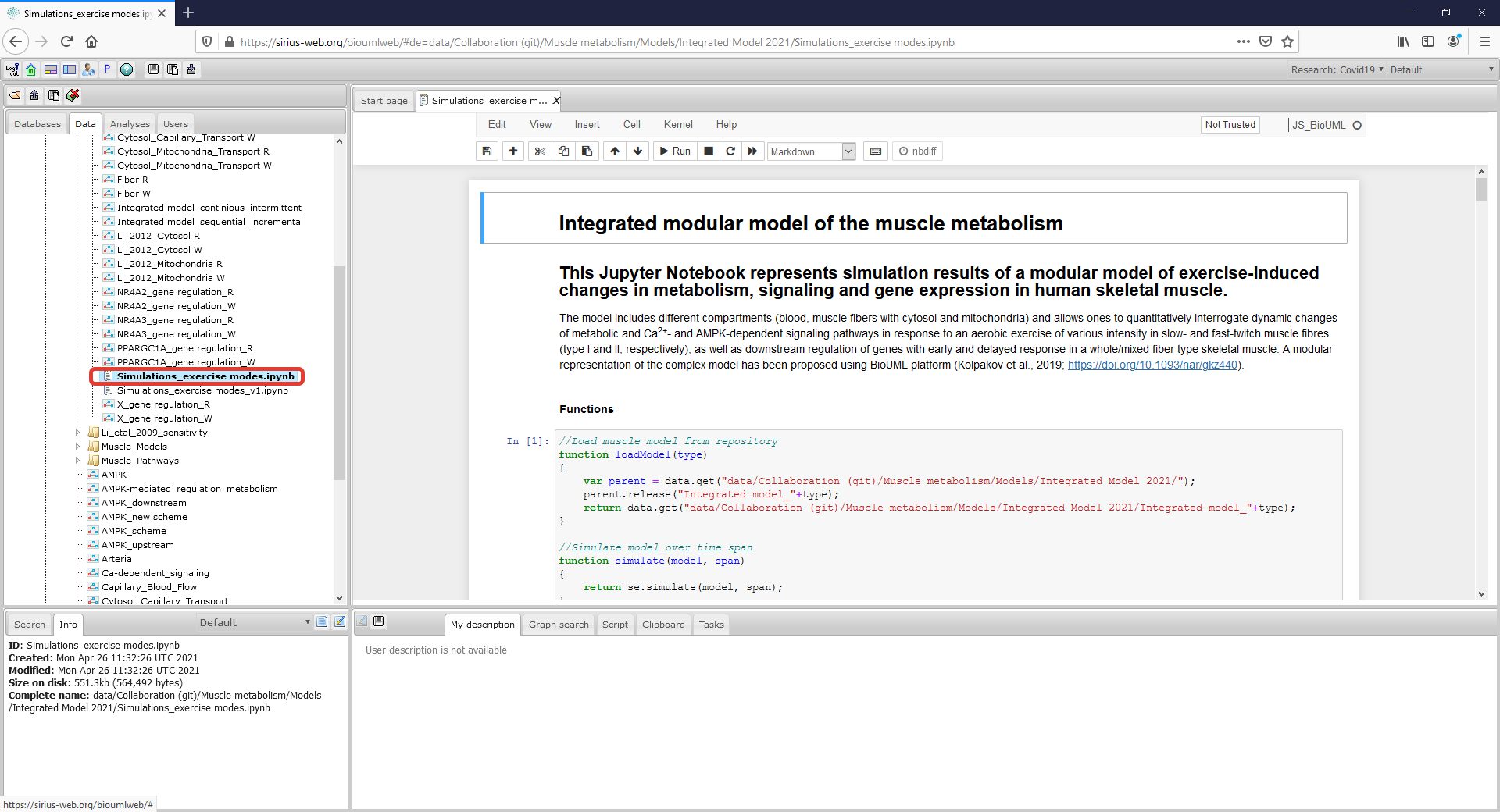Expand the Muscle_Pathways folder

77,461
